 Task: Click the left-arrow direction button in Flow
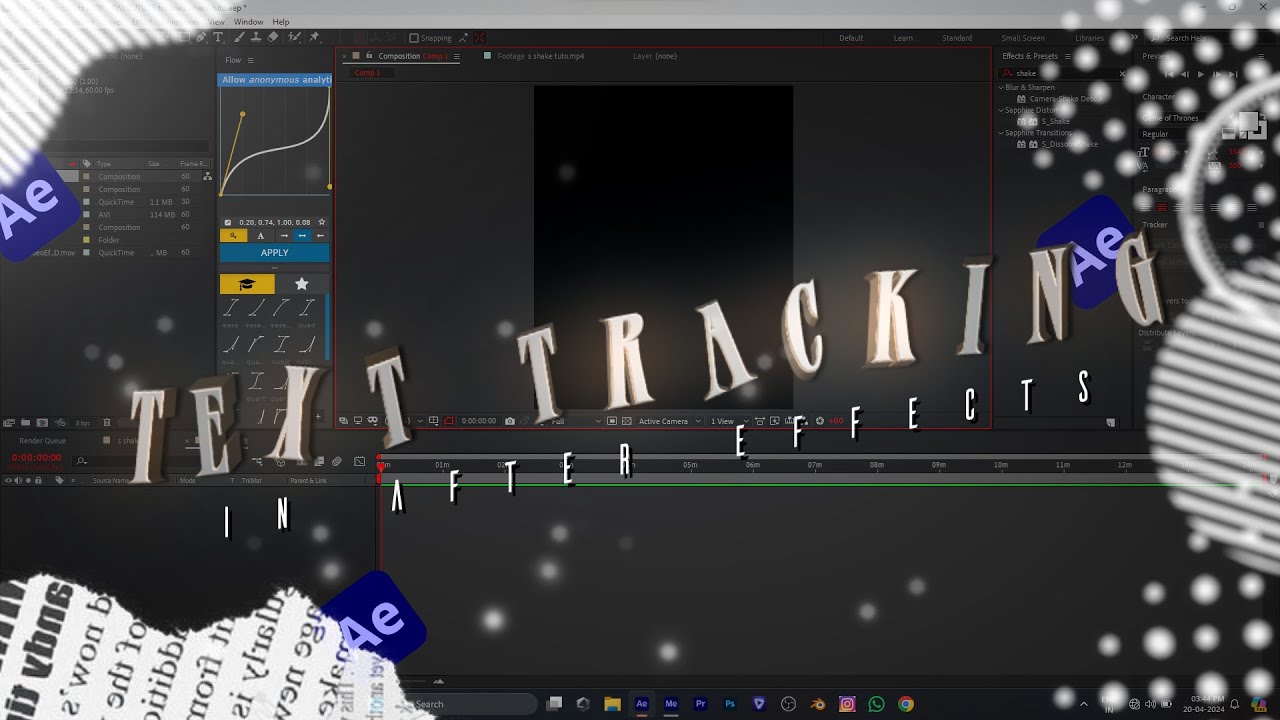tap(320, 236)
